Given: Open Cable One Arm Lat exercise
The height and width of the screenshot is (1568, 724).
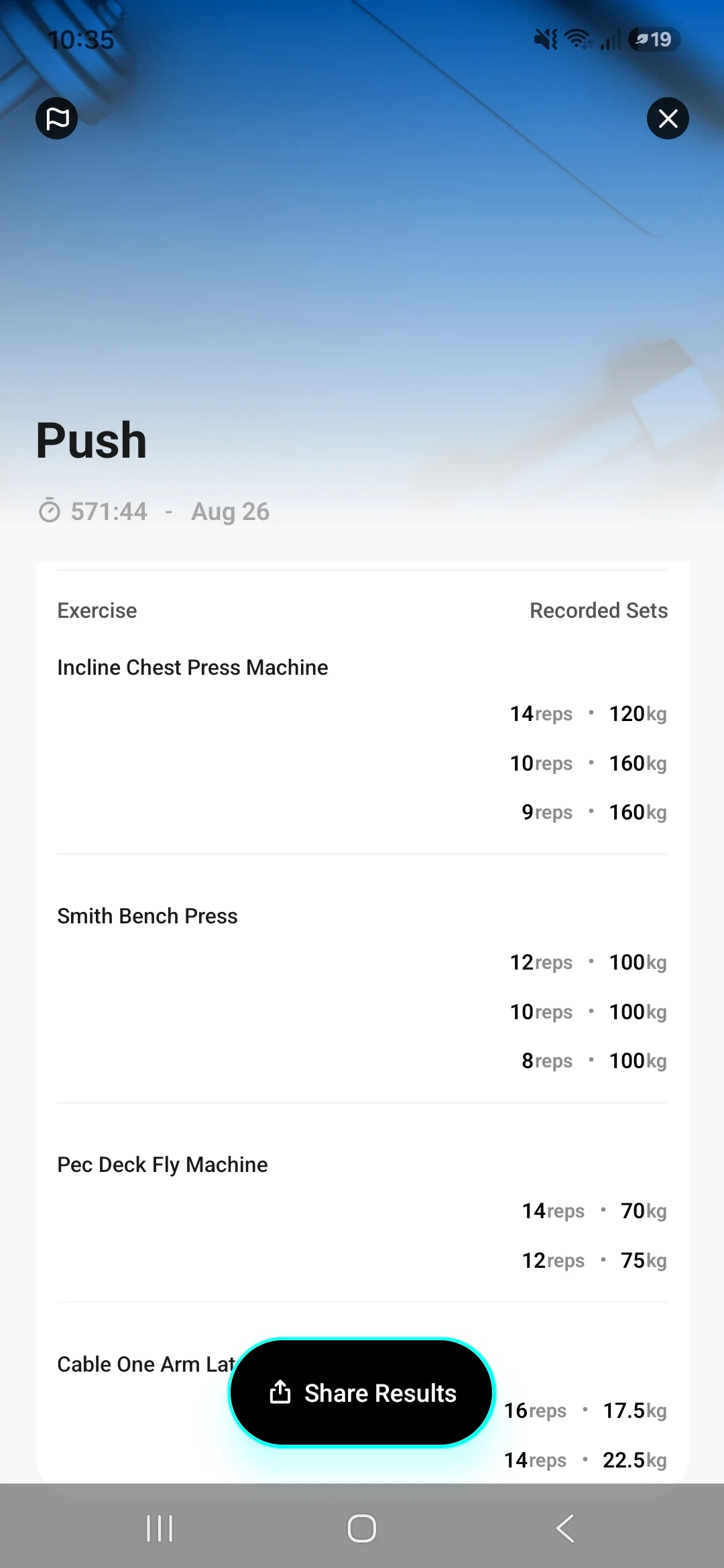Looking at the screenshot, I should pyautogui.click(x=146, y=1364).
